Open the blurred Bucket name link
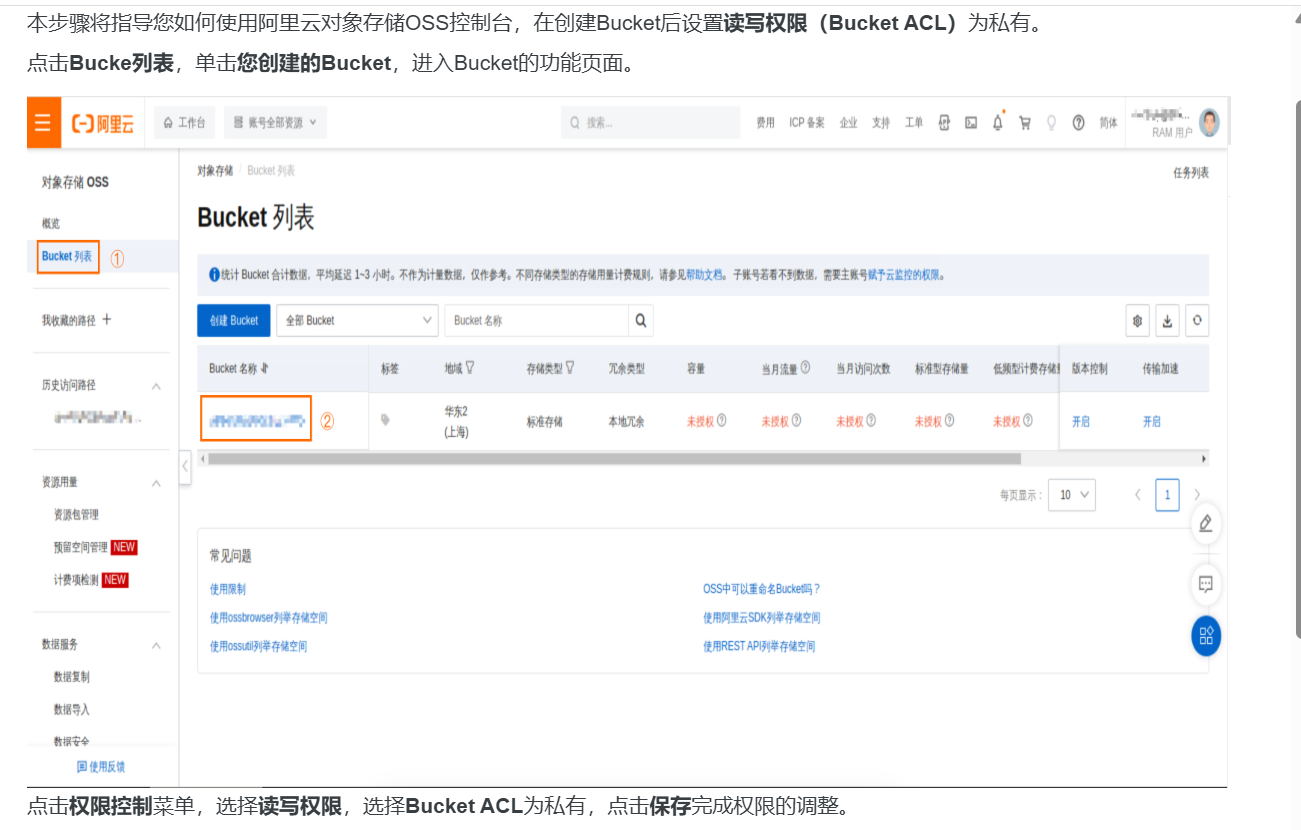The width and height of the screenshot is (1301, 830). click(257, 421)
